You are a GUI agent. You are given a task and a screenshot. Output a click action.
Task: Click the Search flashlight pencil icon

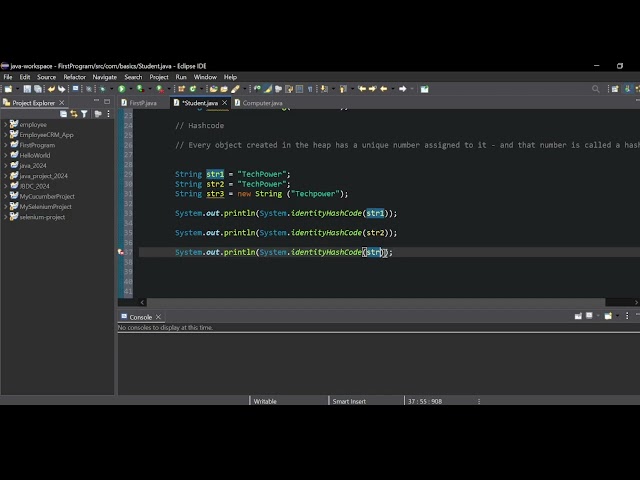(236, 89)
